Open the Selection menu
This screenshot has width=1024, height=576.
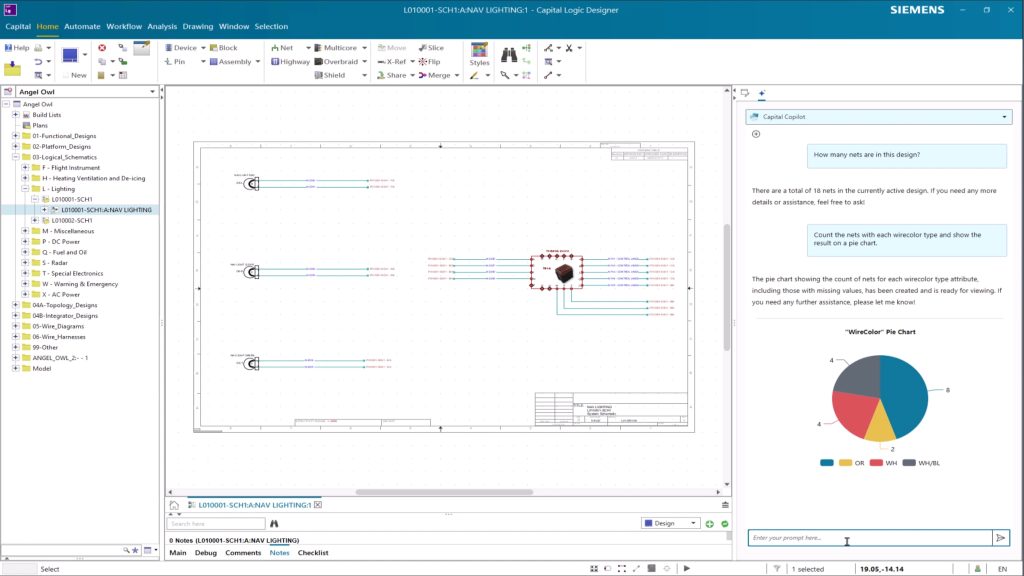pos(271,27)
